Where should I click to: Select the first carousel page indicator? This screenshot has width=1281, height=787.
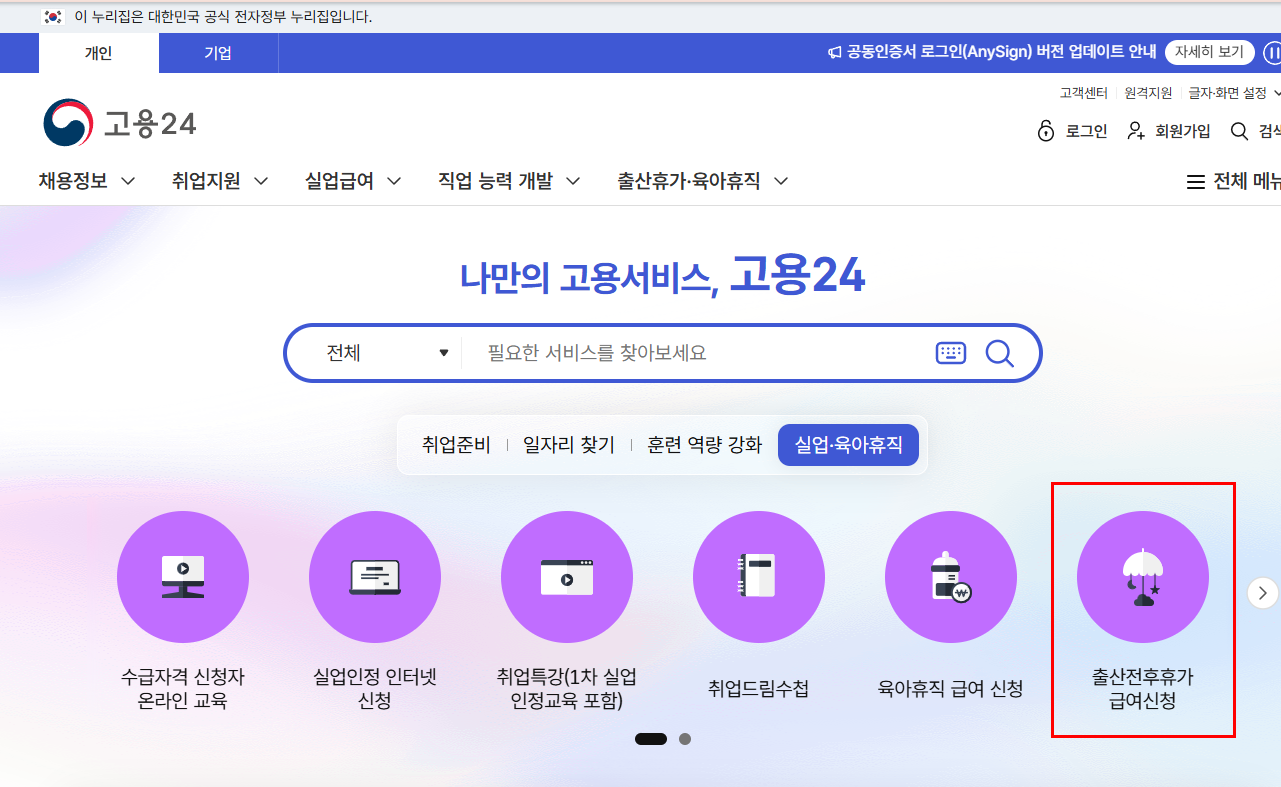(x=651, y=739)
